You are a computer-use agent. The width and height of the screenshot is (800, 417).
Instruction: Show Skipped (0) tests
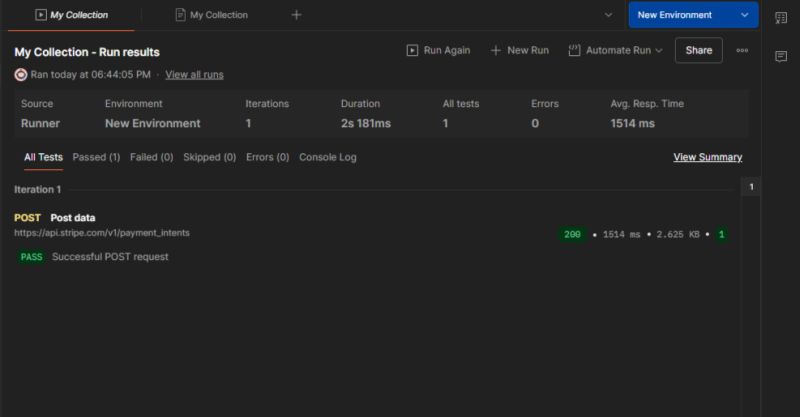[x=210, y=158]
